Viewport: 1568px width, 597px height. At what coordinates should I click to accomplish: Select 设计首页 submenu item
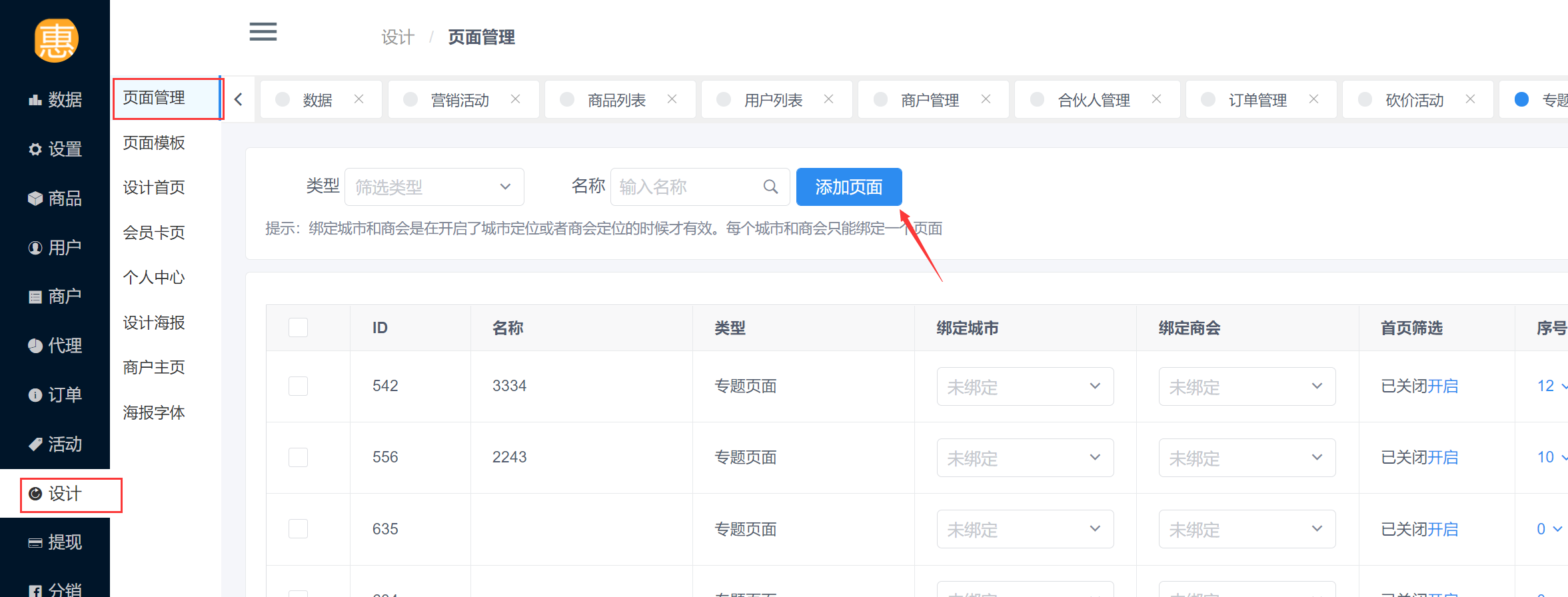154,188
